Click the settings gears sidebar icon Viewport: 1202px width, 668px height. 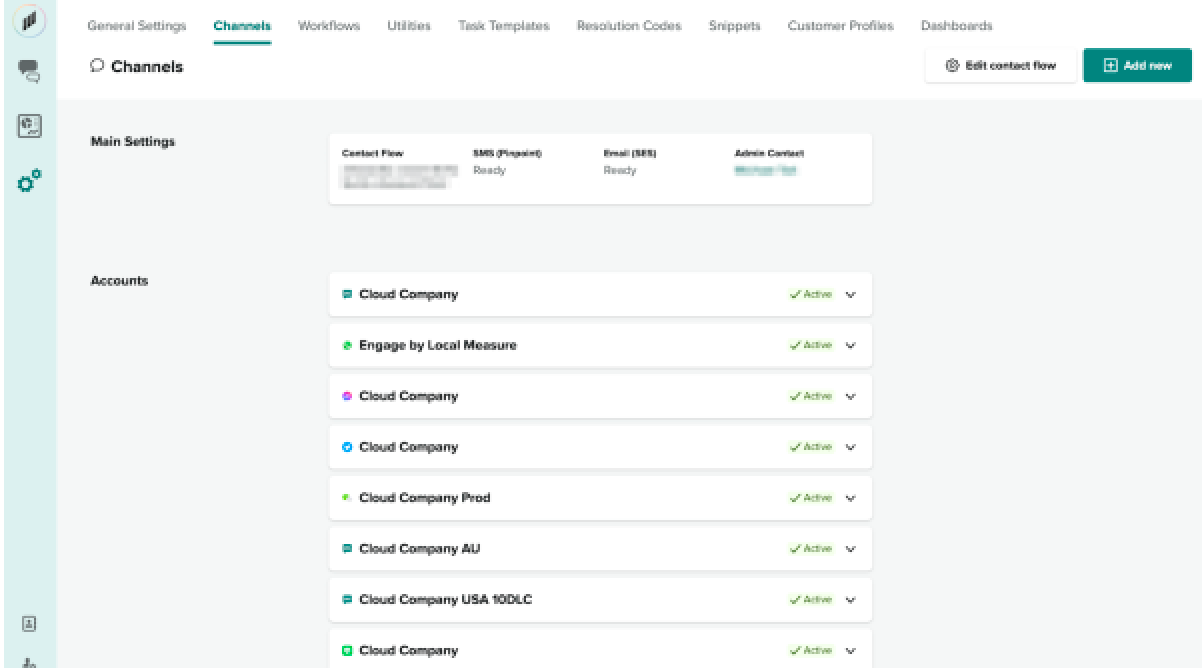pos(29,180)
